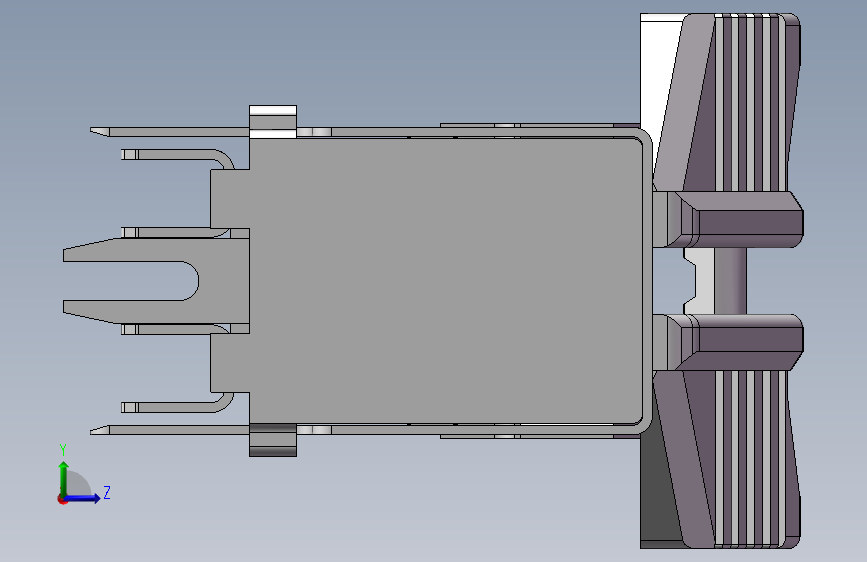Image resolution: width=867 pixels, height=562 pixels.
Task: Select the forked U-slot terminal blade of the model
Action: [x=156, y=281]
